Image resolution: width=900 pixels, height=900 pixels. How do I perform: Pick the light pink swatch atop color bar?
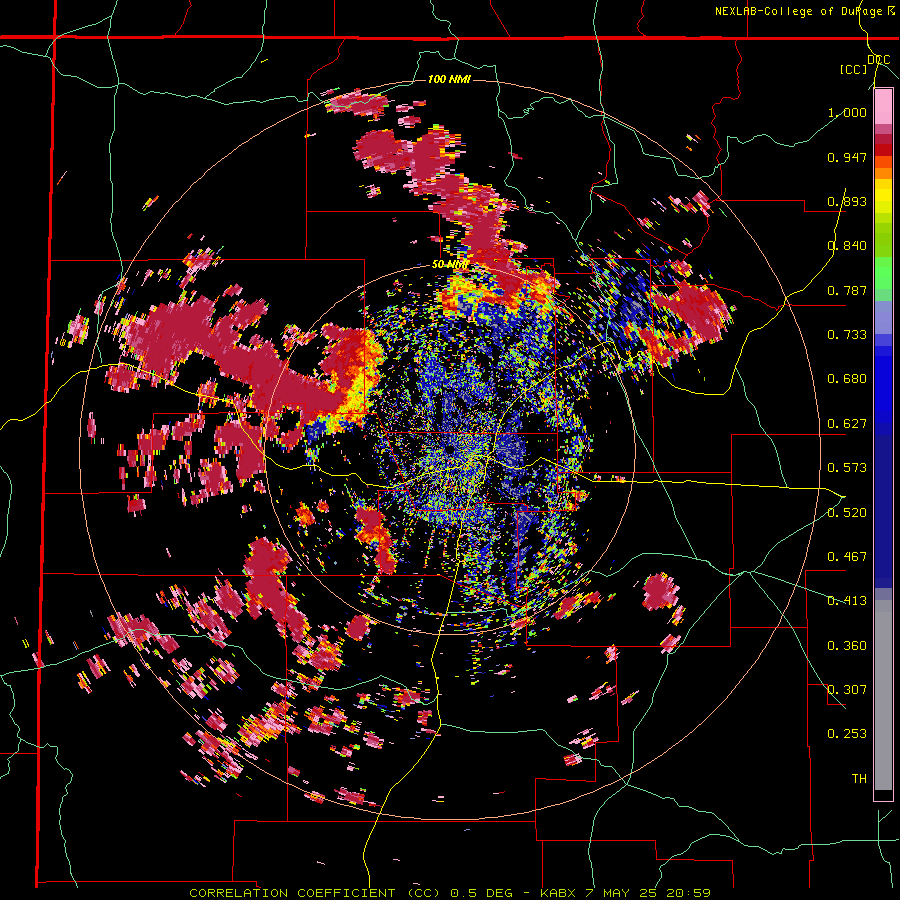[883, 107]
